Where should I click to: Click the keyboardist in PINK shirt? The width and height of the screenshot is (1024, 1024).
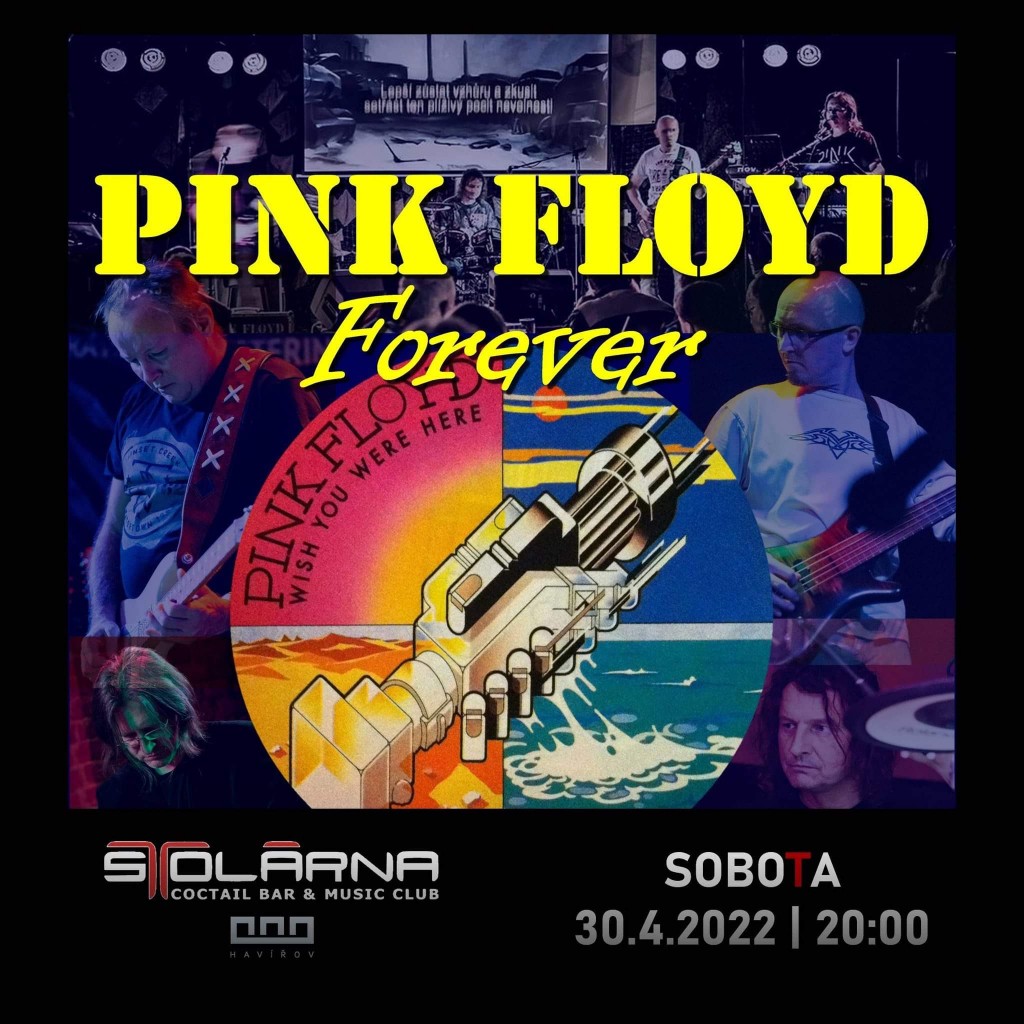842,134
